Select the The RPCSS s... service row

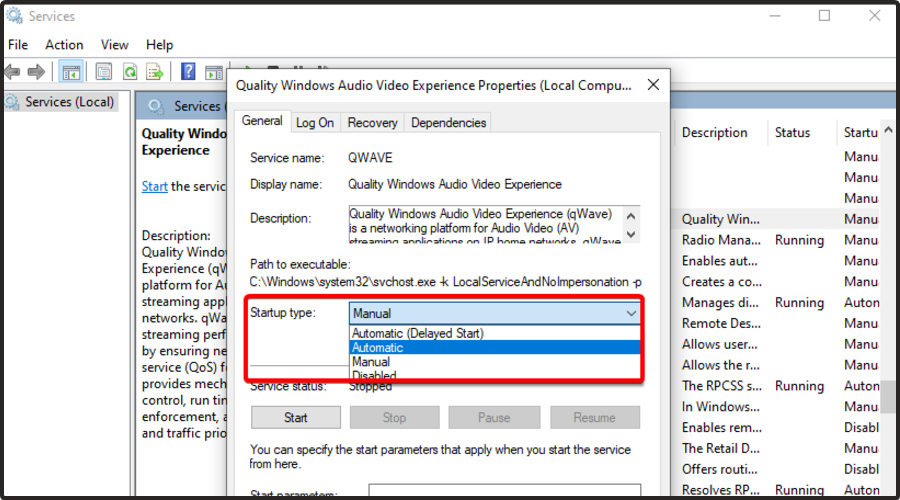[x=777, y=386]
